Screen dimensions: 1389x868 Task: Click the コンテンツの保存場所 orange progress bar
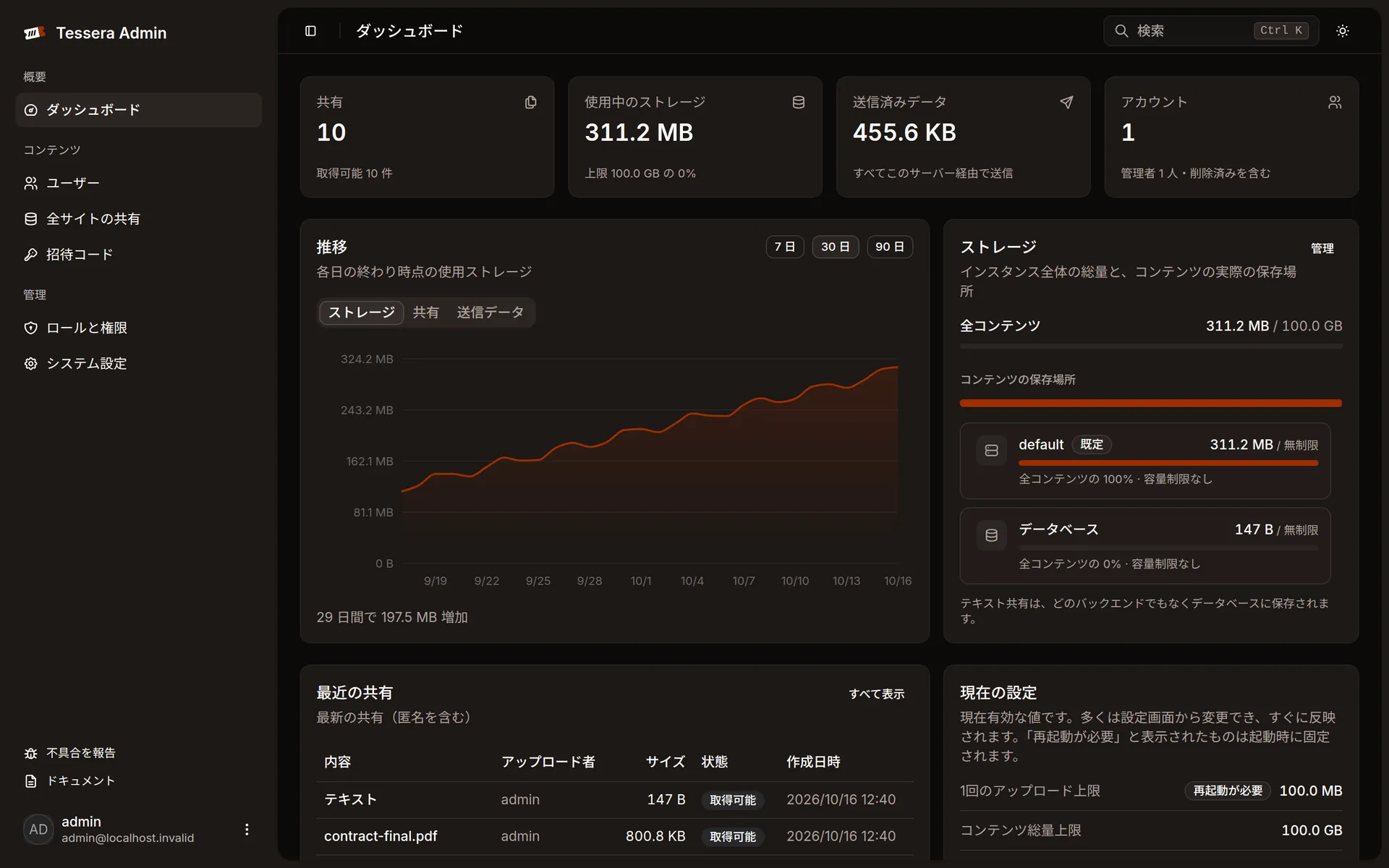[1150, 403]
